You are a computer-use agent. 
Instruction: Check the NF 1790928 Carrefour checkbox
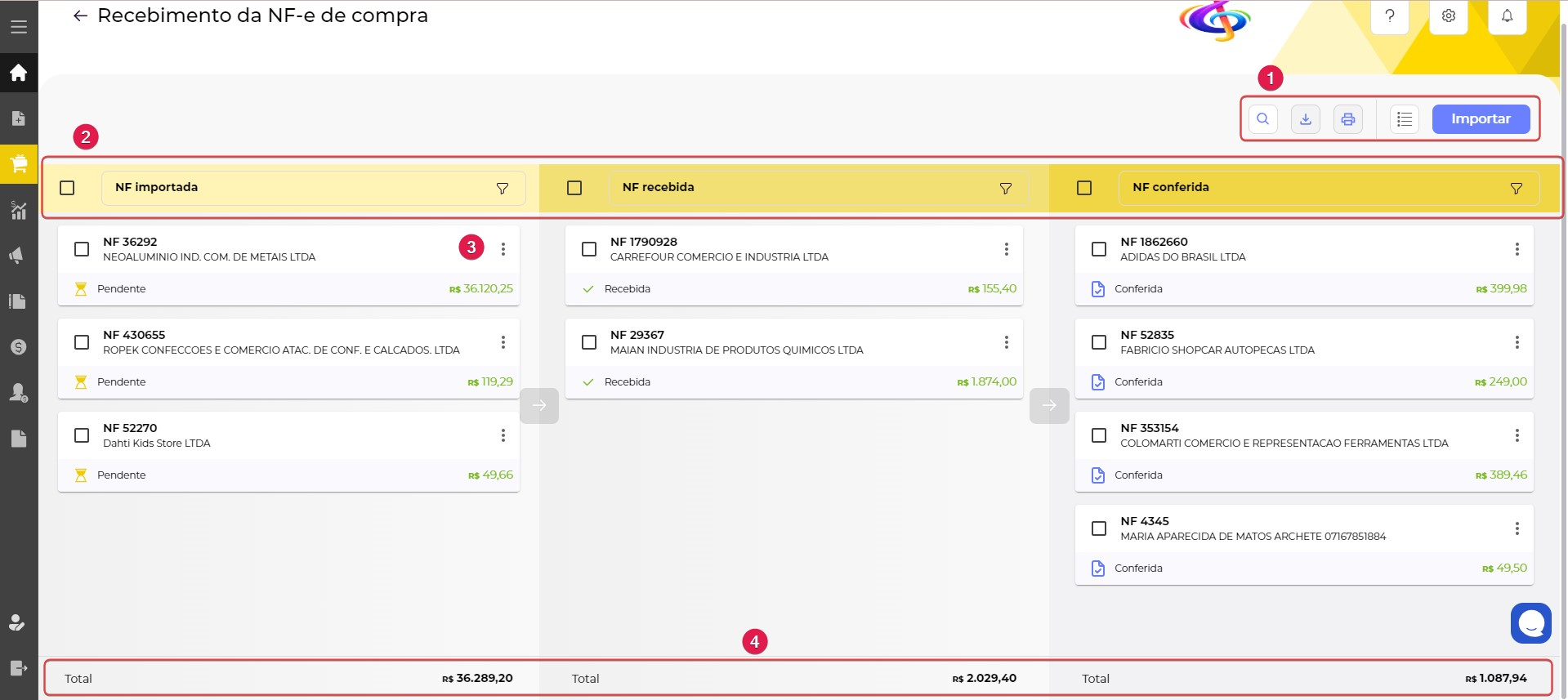589,249
